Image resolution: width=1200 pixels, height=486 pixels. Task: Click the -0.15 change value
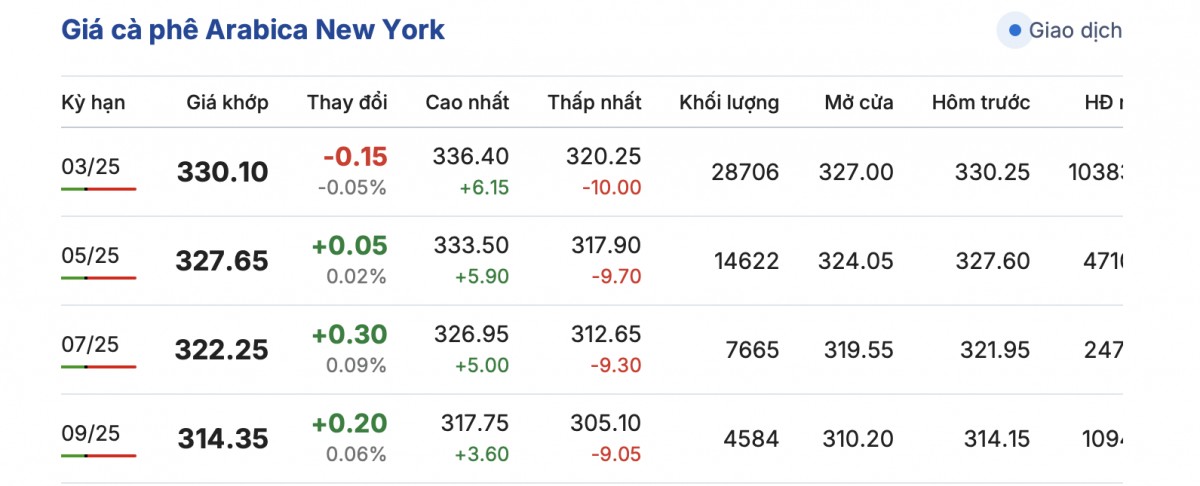click(x=355, y=157)
